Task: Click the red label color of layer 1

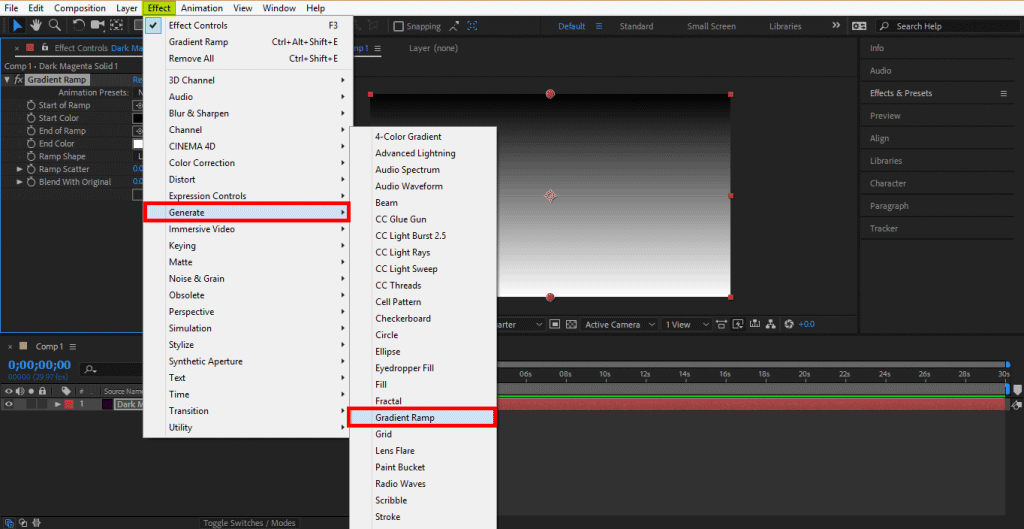Action: point(69,404)
